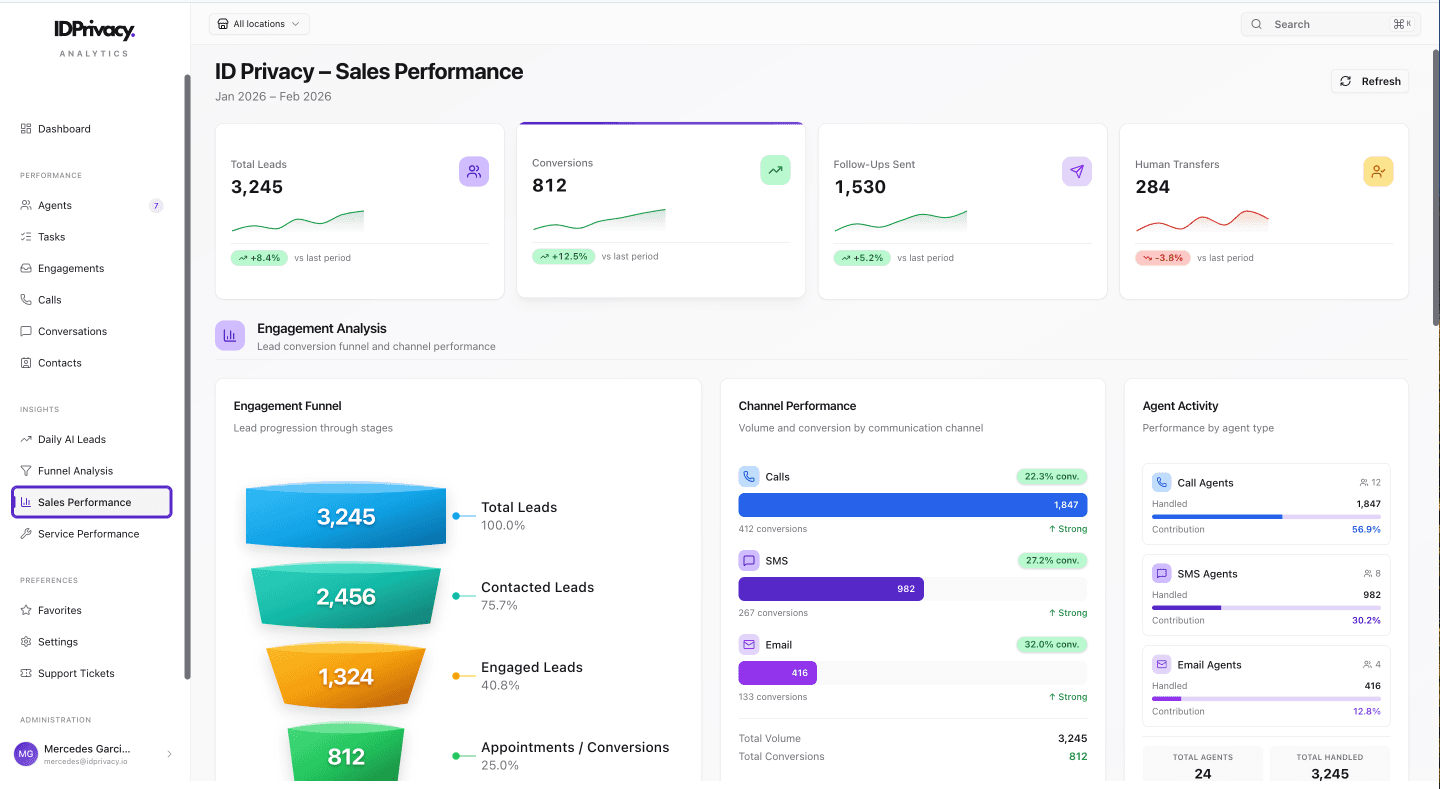This screenshot has width=1440, height=789.
Task: Open Daily AI Leads insights
Action: click(x=69, y=439)
